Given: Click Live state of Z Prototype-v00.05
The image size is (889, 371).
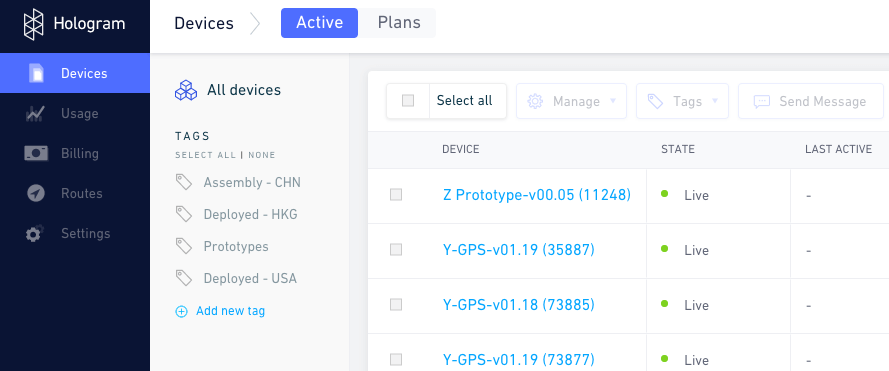Looking at the screenshot, I should point(696,195).
